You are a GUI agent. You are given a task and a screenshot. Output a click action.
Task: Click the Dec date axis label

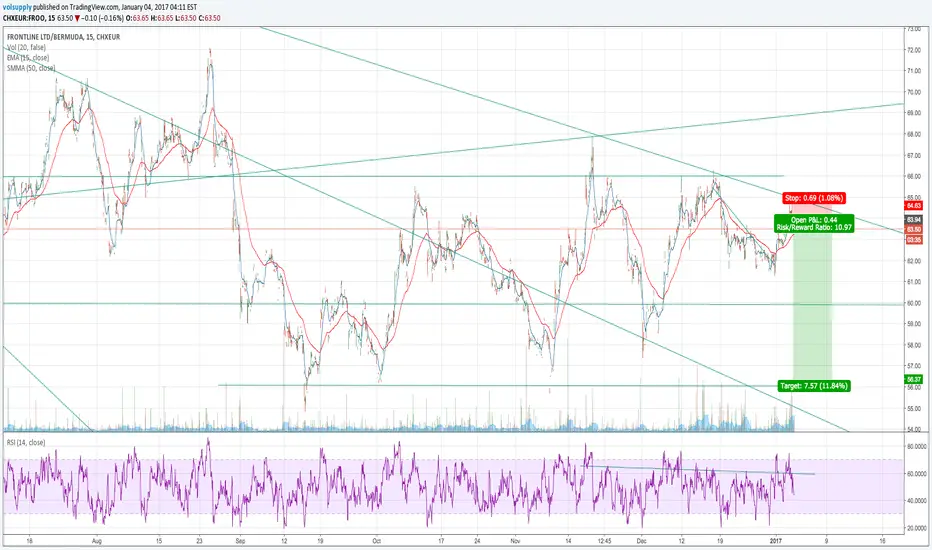641,542
